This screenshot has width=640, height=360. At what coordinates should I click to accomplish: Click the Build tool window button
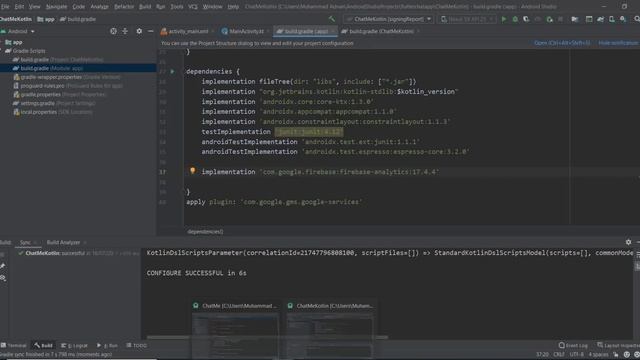[44, 345]
